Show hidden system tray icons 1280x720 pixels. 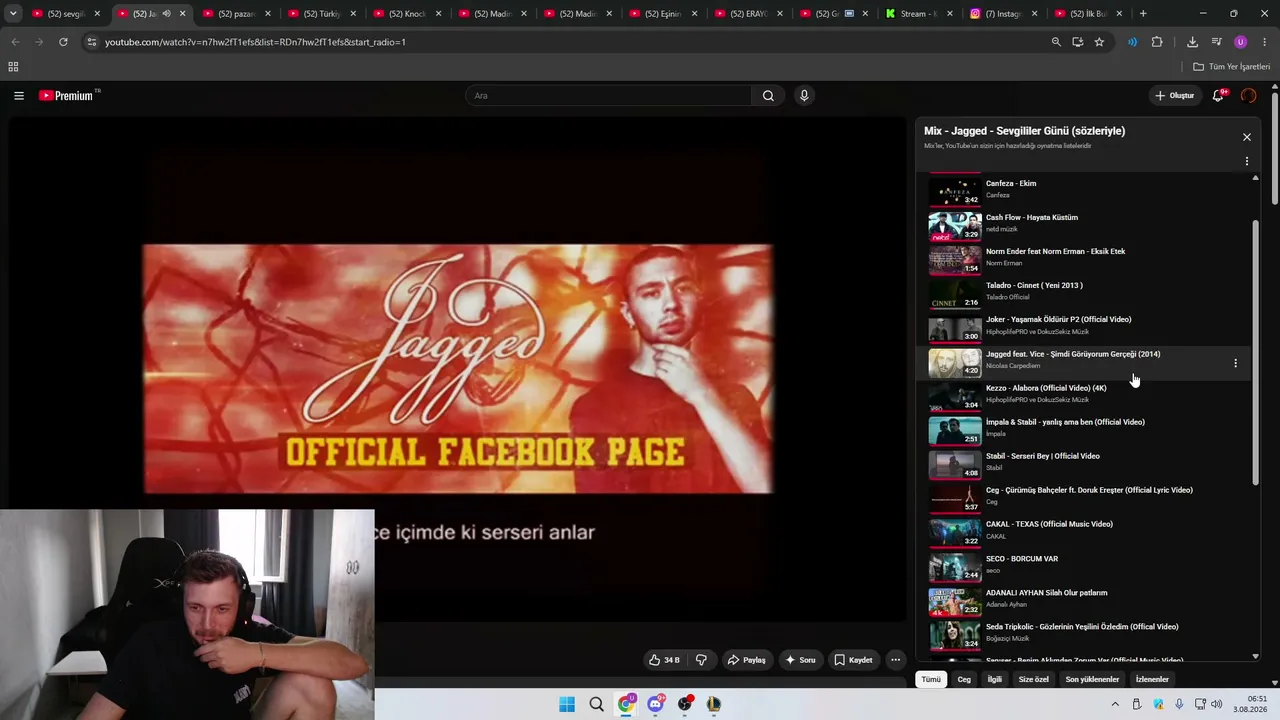[1115, 704]
